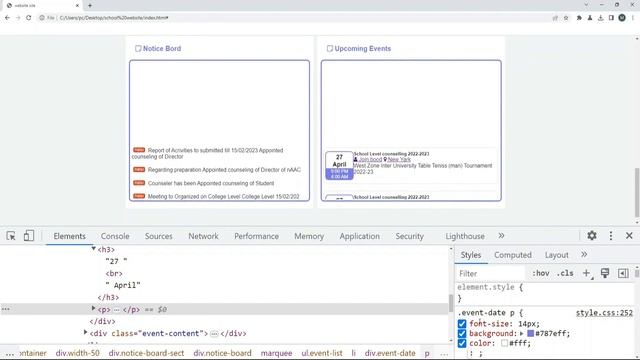The height and width of the screenshot is (360, 640).
Task: Expand the background shorthand property arrow
Action: [x=522, y=333]
